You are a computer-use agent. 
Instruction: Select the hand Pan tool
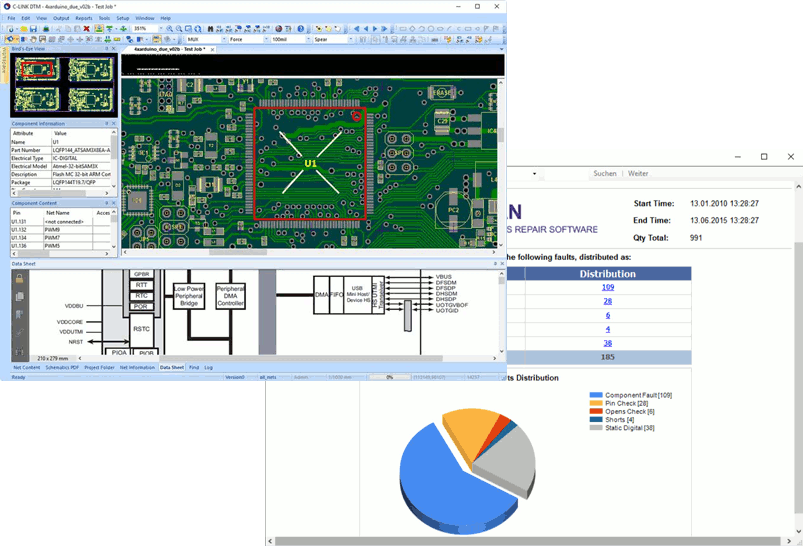click(x=33, y=39)
